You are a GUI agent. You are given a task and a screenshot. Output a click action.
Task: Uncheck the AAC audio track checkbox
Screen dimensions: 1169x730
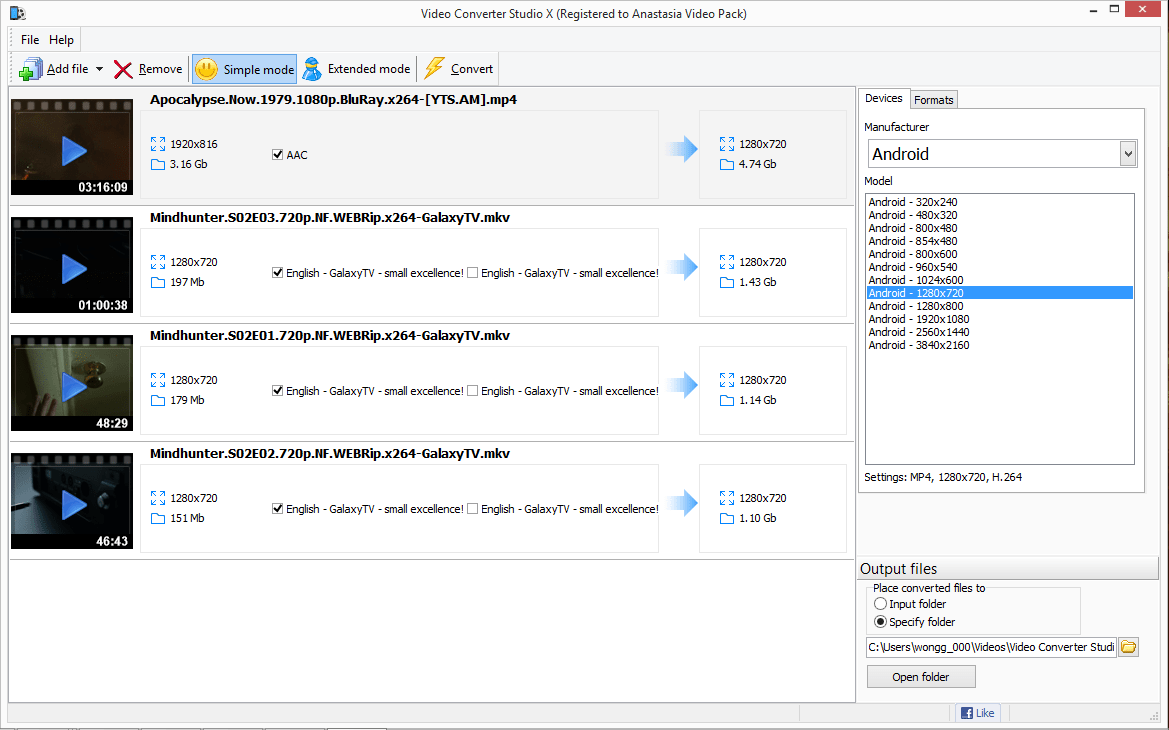pos(277,154)
